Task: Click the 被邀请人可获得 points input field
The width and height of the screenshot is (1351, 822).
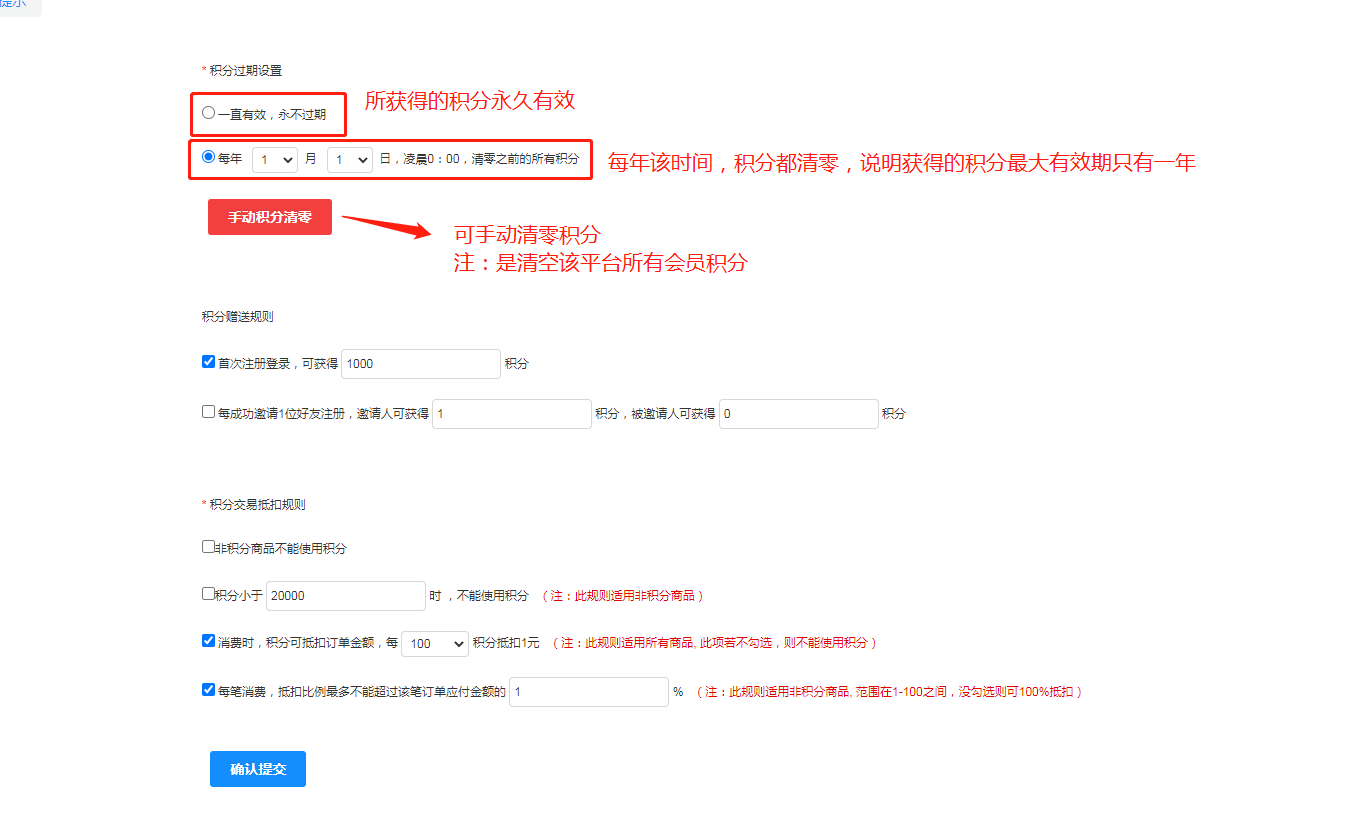Action: point(798,414)
